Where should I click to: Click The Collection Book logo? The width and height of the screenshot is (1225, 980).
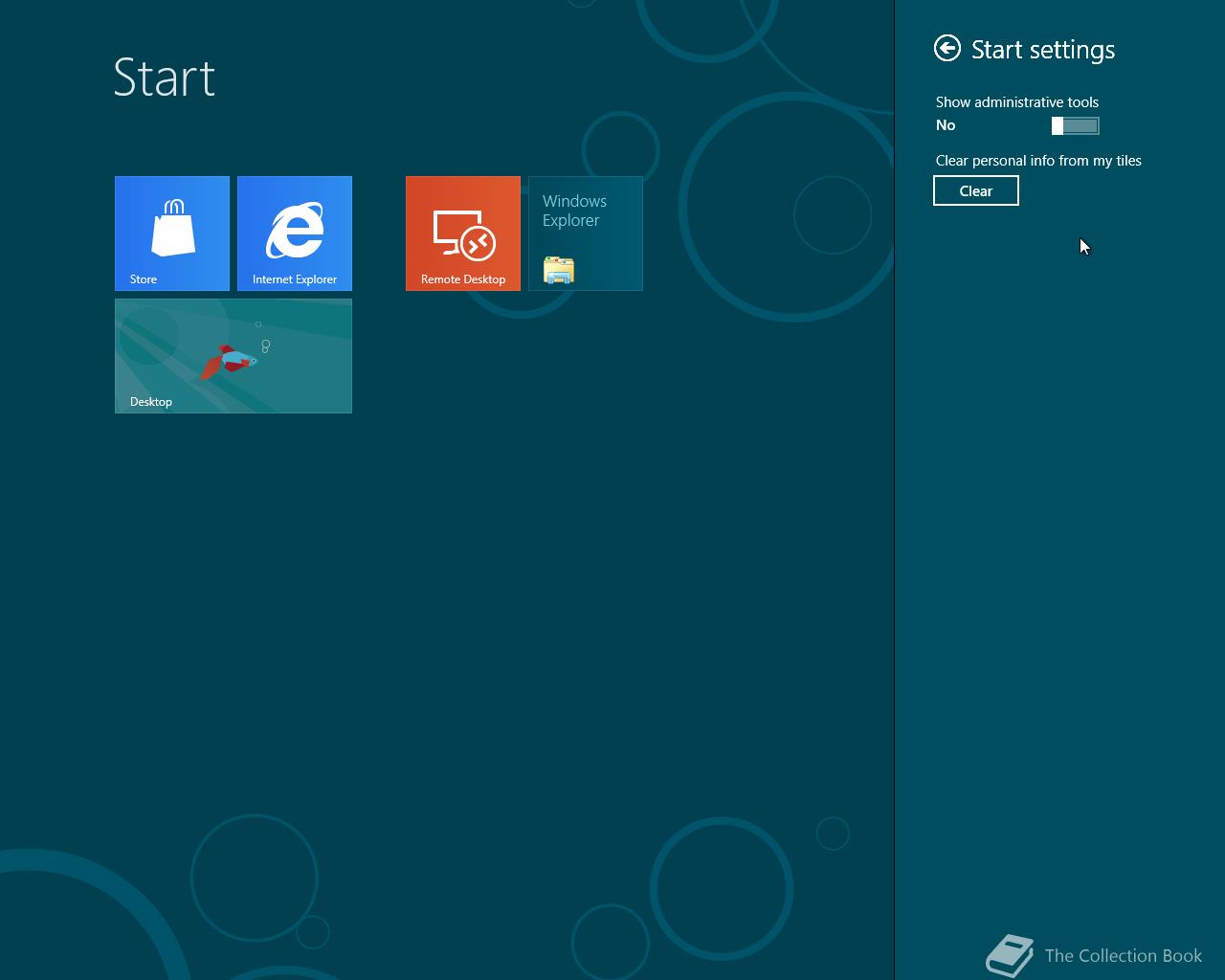[x=1010, y=954]
